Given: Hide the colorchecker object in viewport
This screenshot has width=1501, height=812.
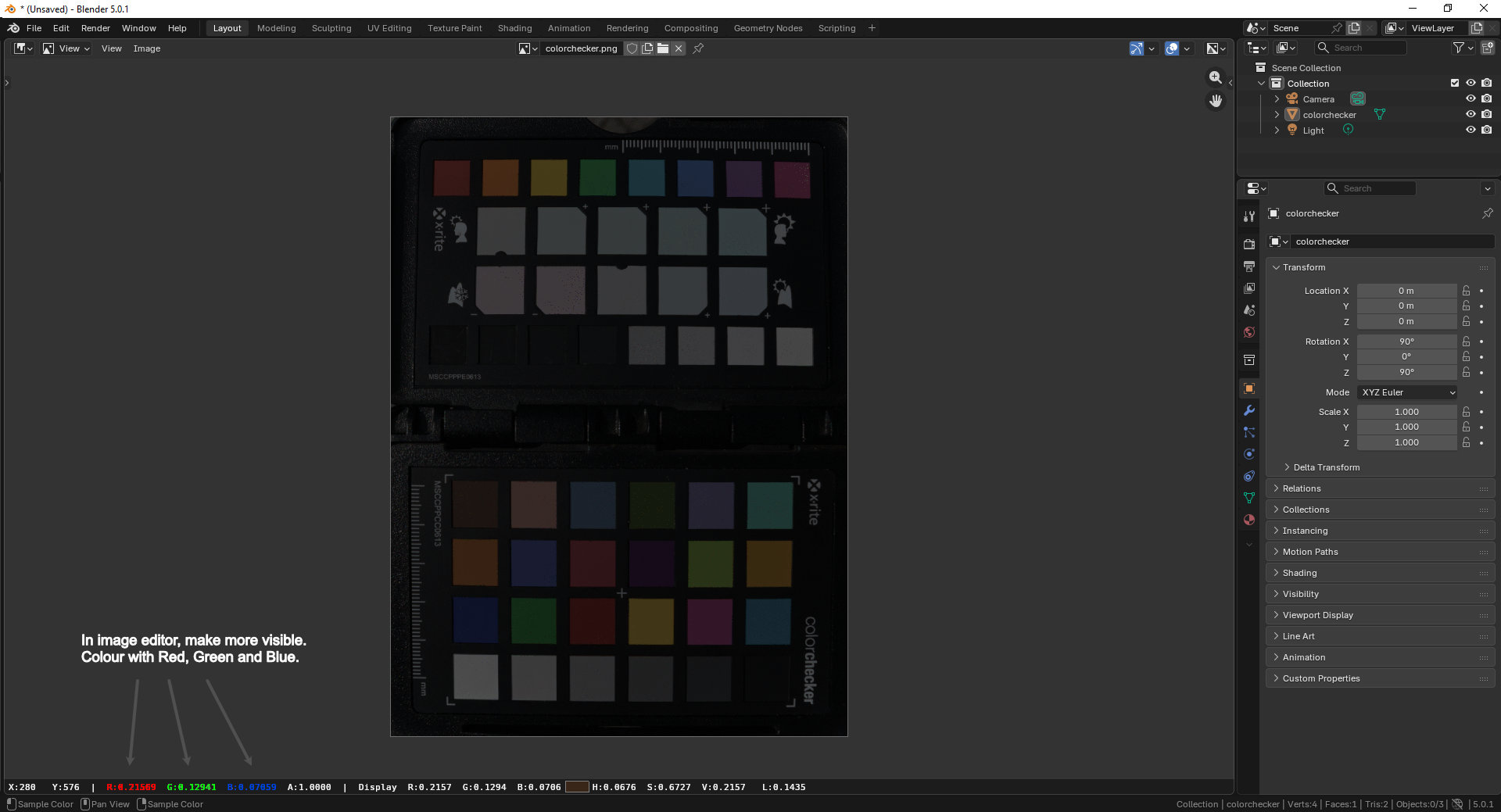Looking at the screenshot, I should 1471,115.
